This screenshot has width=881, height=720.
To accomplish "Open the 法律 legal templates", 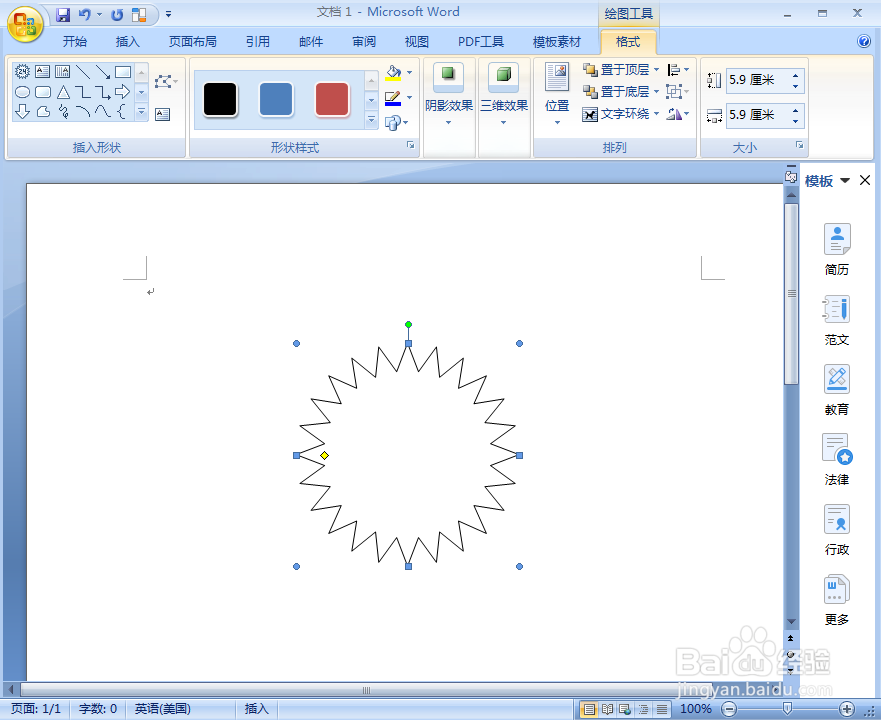I will point(837,460).
